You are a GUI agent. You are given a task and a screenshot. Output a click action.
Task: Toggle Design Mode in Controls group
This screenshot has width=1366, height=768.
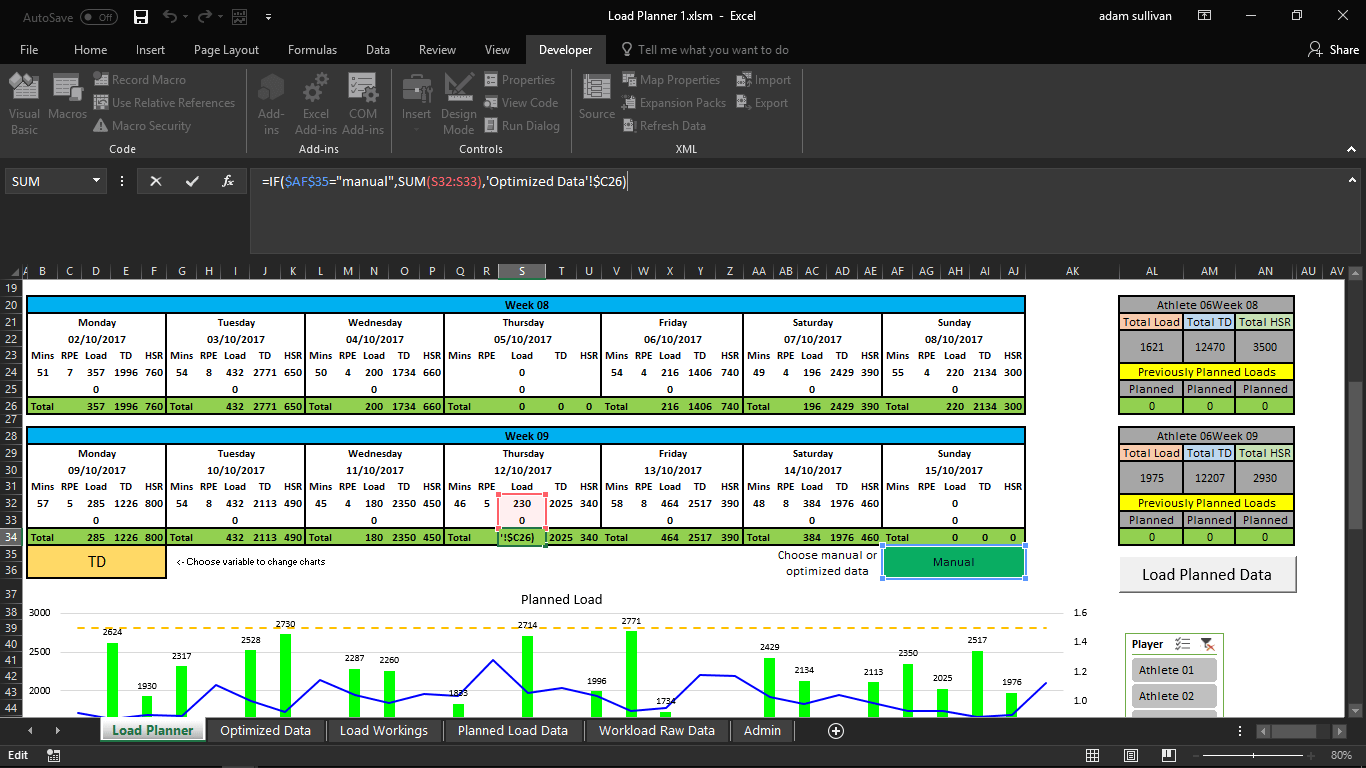click(459, 103)
